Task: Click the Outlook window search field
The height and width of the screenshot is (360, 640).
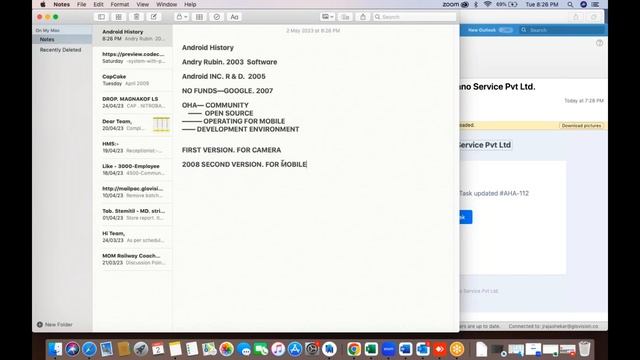Action: point(561,30)
